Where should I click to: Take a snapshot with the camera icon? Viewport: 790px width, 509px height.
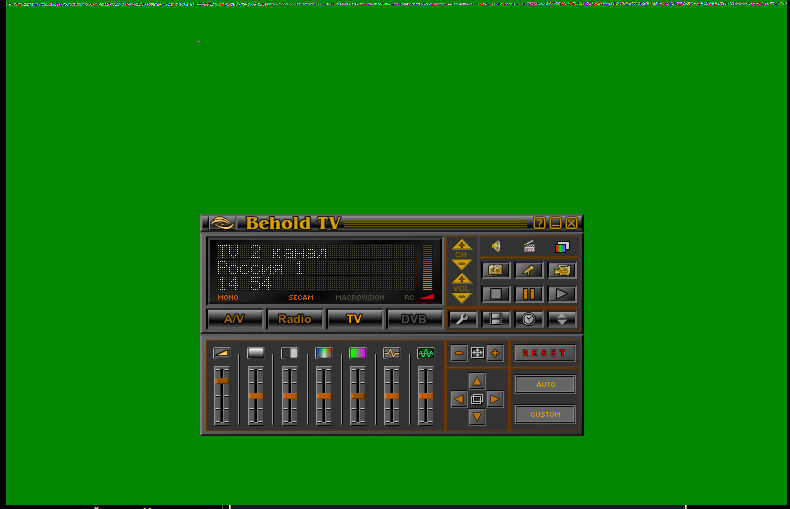pyautogui.click(x=496, y=270)
